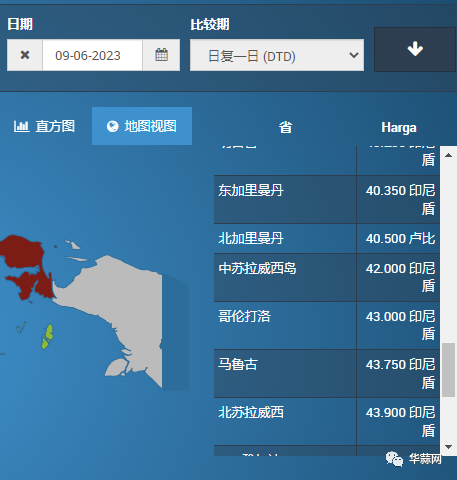
Task: Click the Harga column header
Action: point(399,127)
